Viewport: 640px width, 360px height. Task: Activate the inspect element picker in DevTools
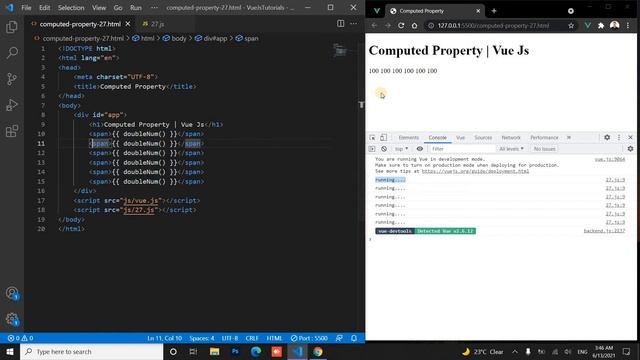click(x=372, y=138)
